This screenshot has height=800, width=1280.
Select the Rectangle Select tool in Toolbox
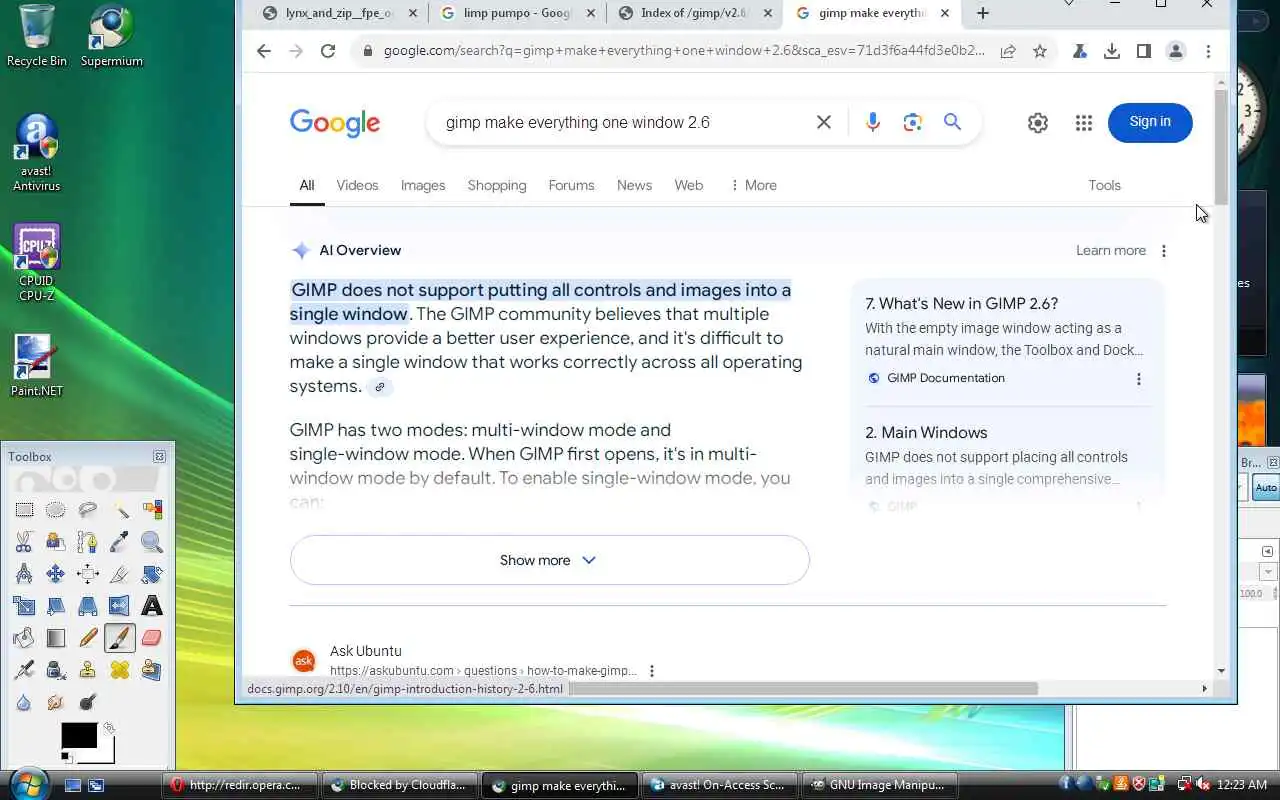tap(24, 510)
